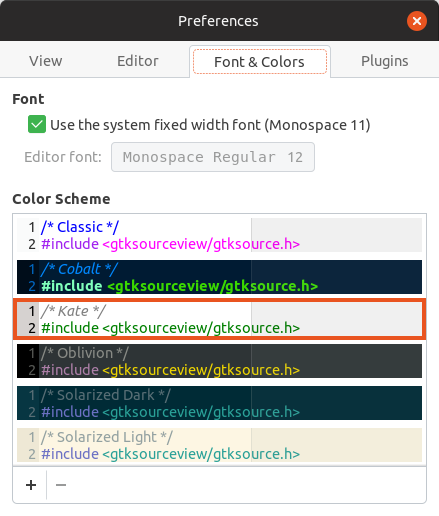Uncheck Use the system fixed width font
Viewport: 439px width, 516px height.
37,124
